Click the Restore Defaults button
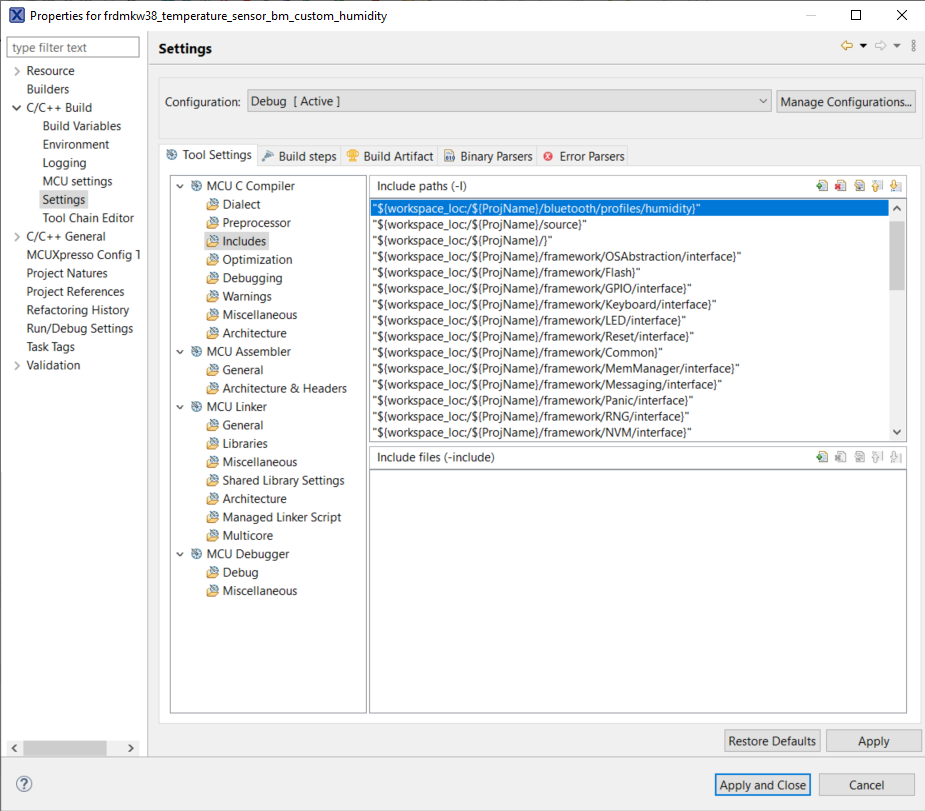Screen dimensions: 925x811 (x=772, y=740)
